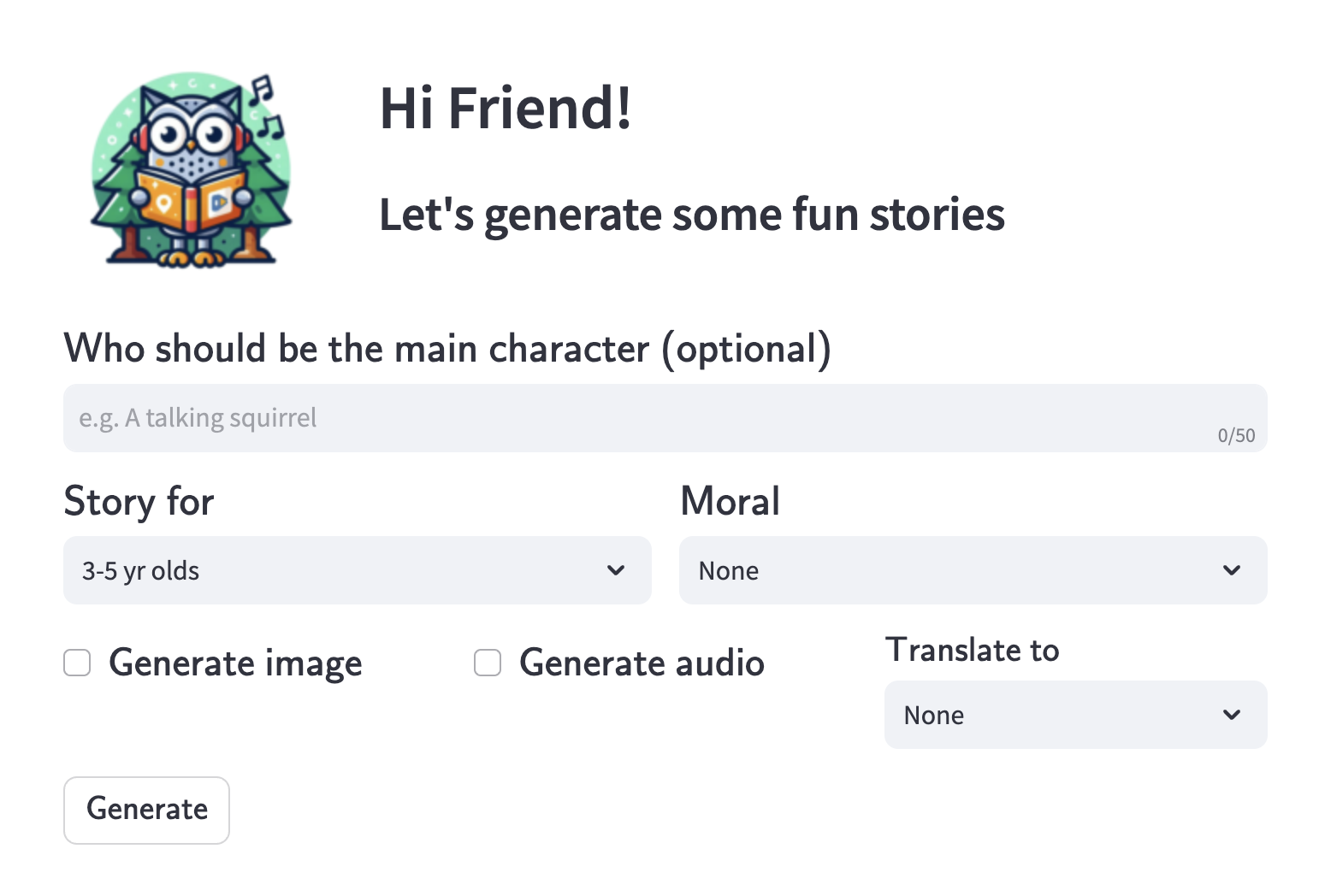1319x896 pixels.
Task: Enable the Generate image checkbox
Action: [x=77, y=663]
